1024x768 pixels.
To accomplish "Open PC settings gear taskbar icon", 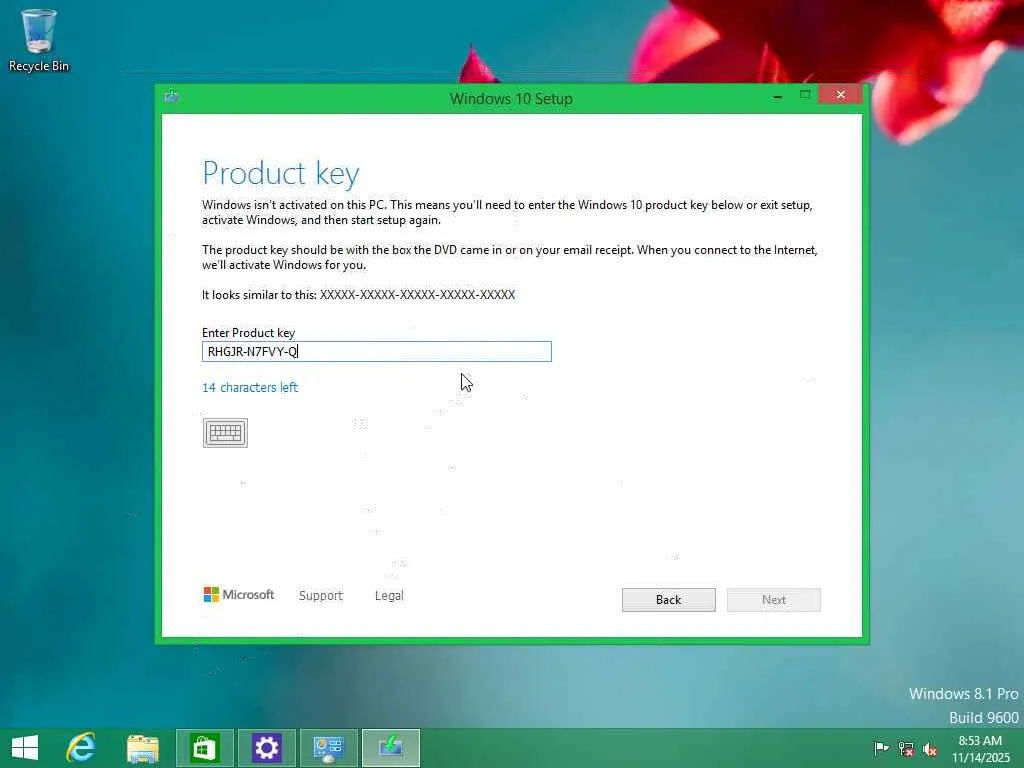I will click(x=266, y=748).
